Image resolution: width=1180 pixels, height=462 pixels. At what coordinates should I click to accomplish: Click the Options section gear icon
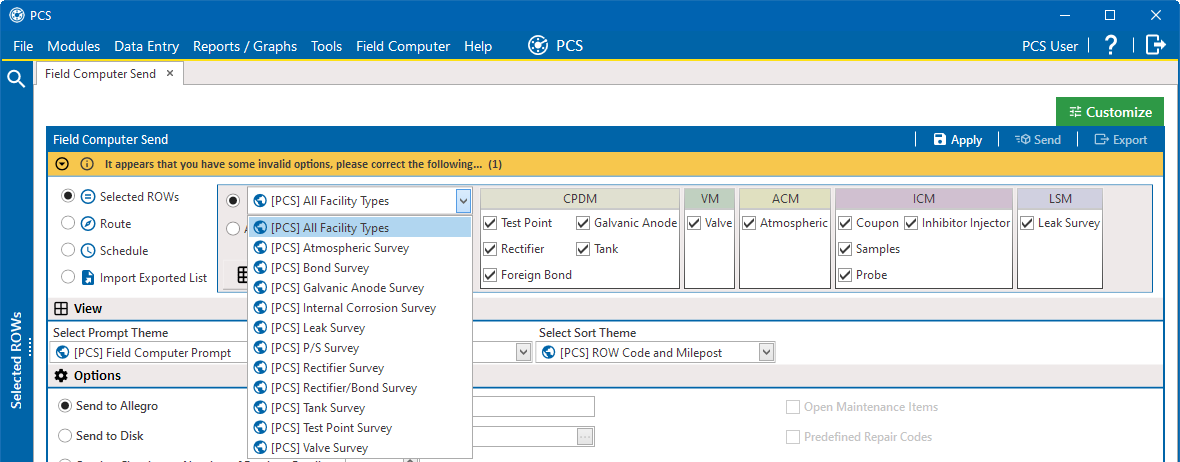(60, 375)
